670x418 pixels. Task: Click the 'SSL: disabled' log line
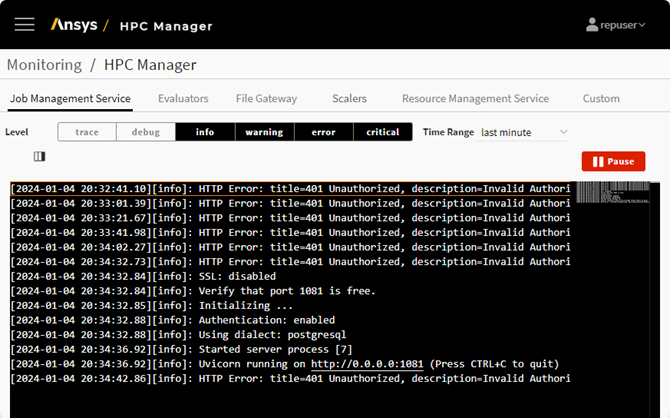point(143,277)
